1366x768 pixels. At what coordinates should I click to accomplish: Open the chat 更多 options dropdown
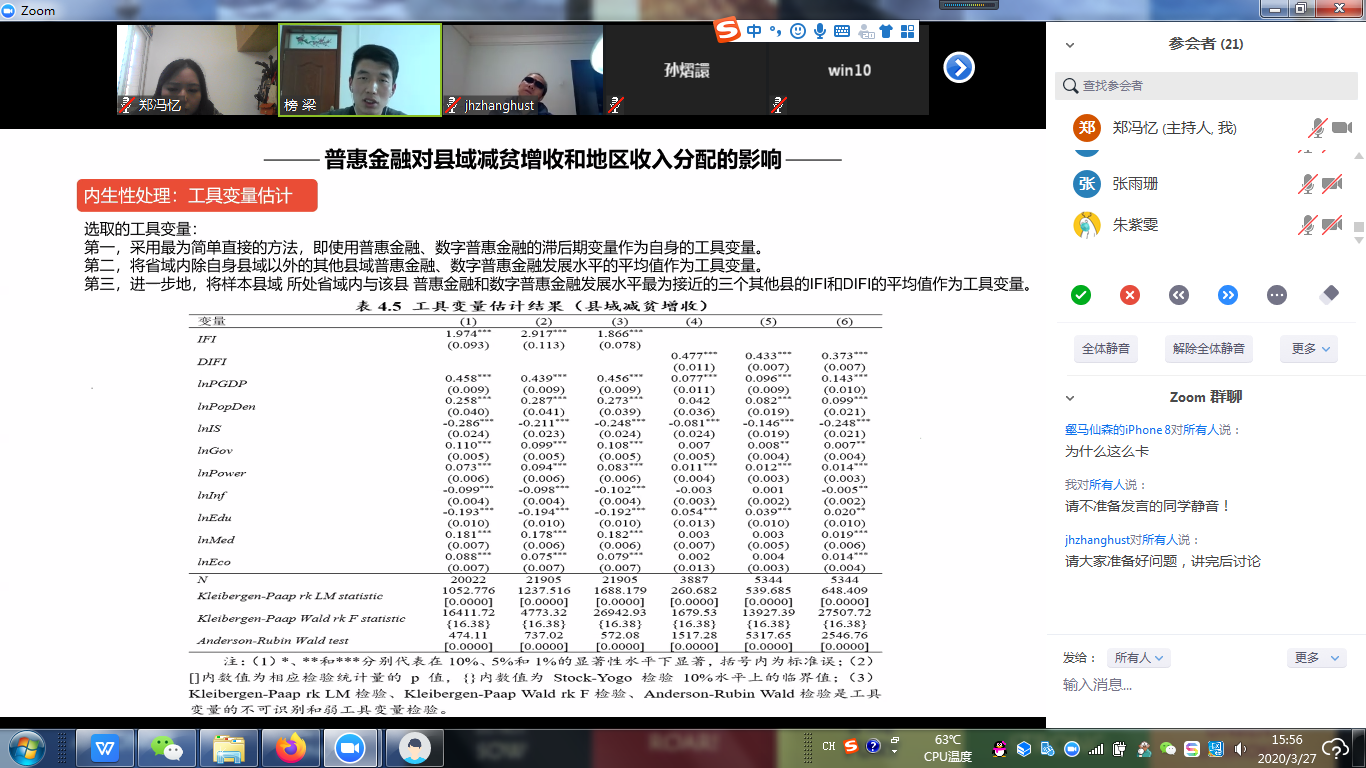1315,658
